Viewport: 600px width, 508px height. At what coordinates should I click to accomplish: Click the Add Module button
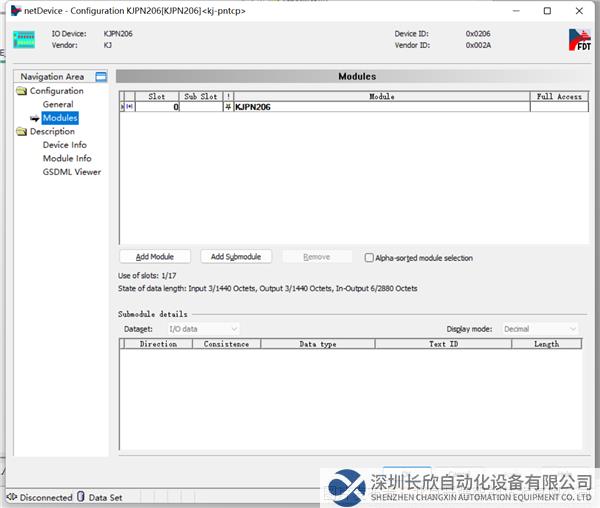(x=154, y=257)
